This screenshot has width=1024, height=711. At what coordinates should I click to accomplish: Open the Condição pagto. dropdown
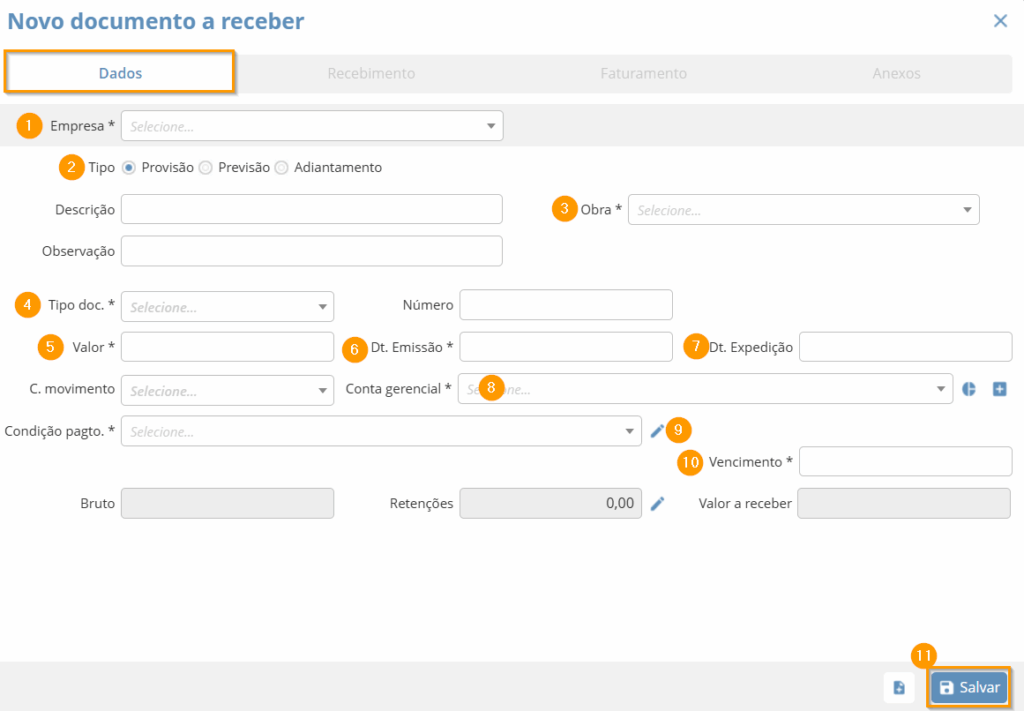click(380, 431)
